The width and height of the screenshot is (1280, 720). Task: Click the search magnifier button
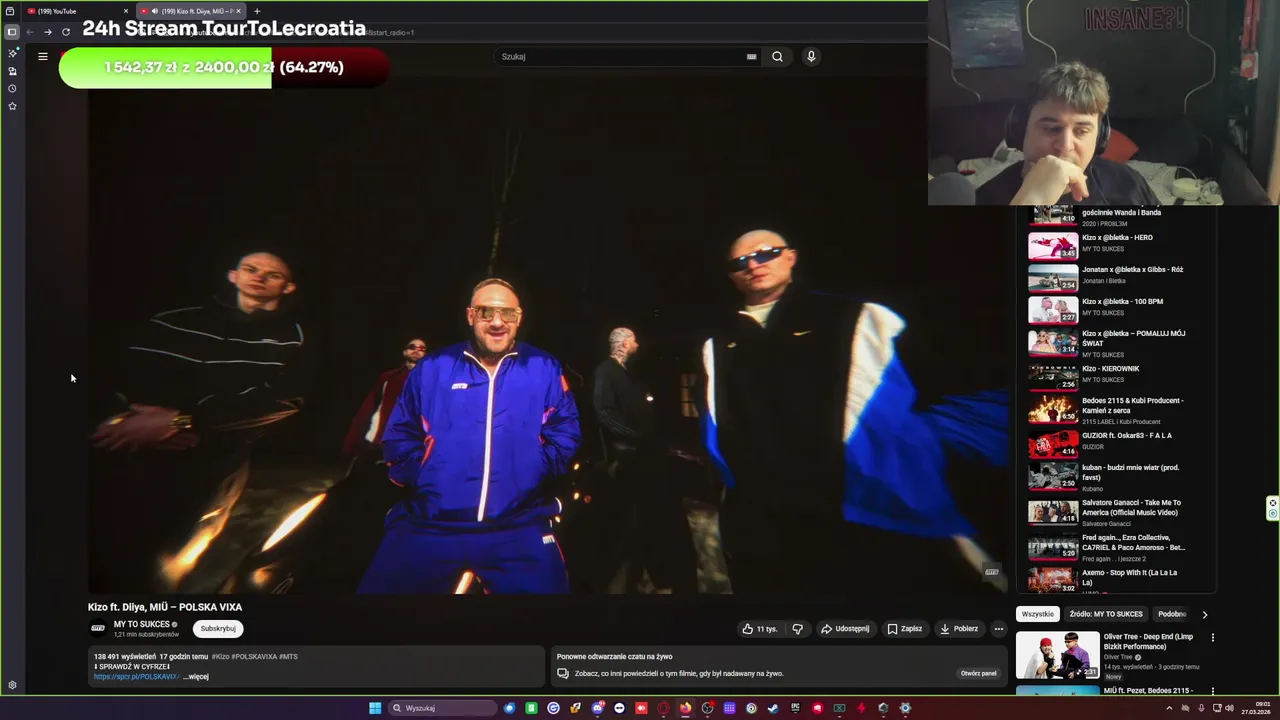click(777, 56)
